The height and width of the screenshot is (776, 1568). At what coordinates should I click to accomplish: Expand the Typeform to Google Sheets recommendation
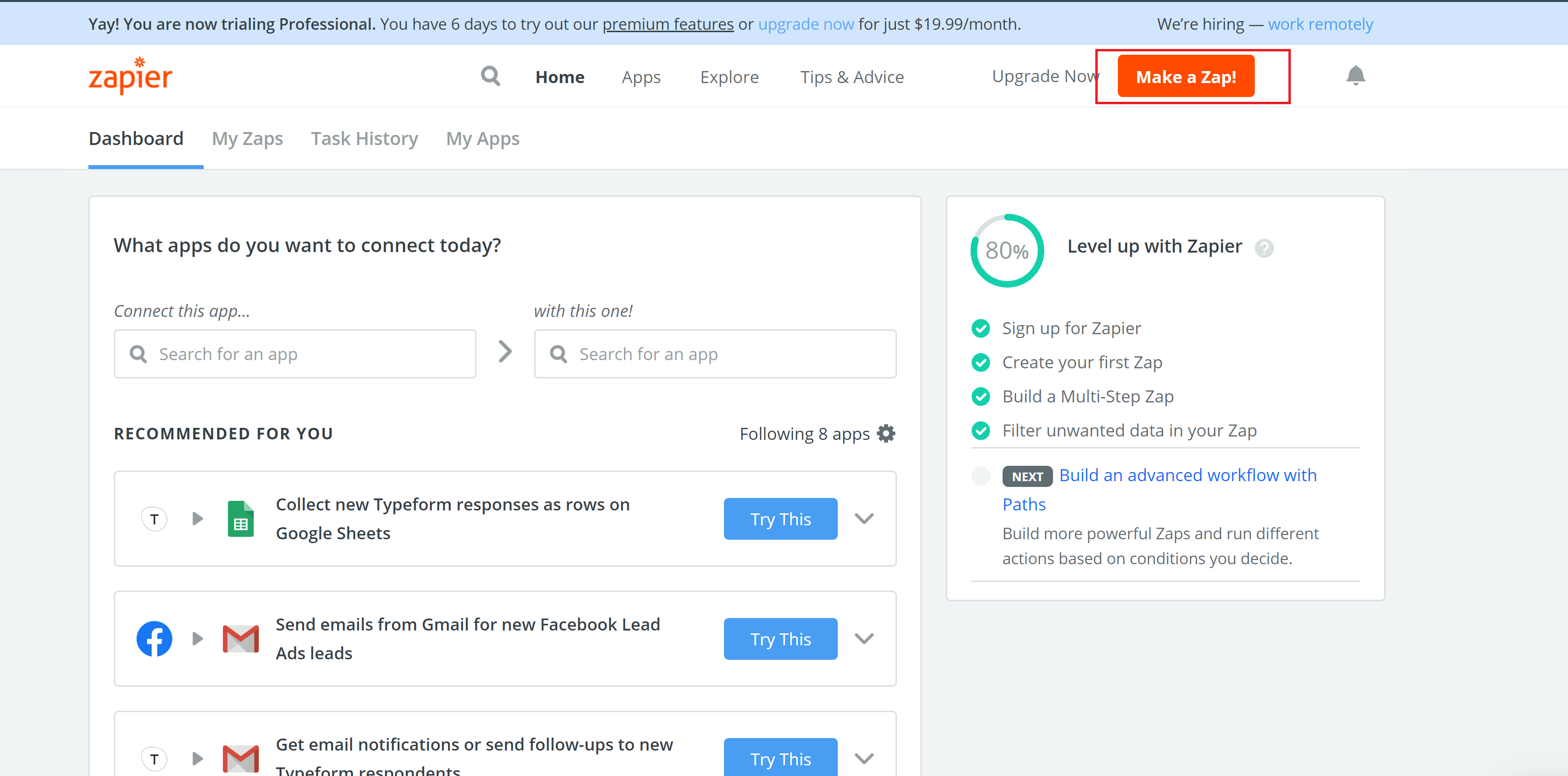point(864,519)
